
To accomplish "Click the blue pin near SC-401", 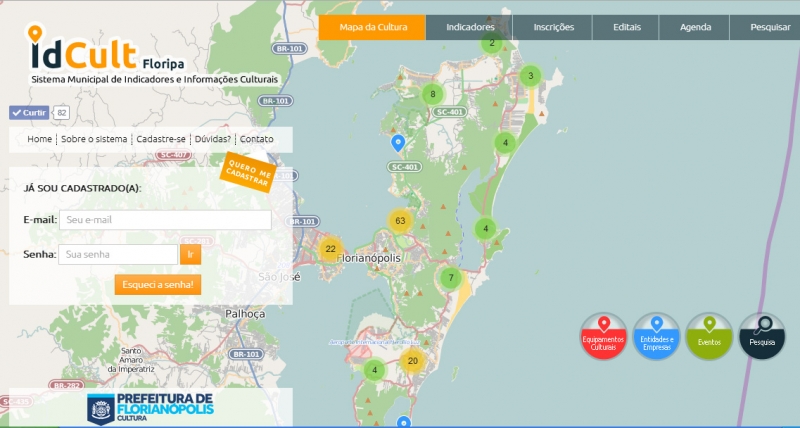I will click(397, 143).
